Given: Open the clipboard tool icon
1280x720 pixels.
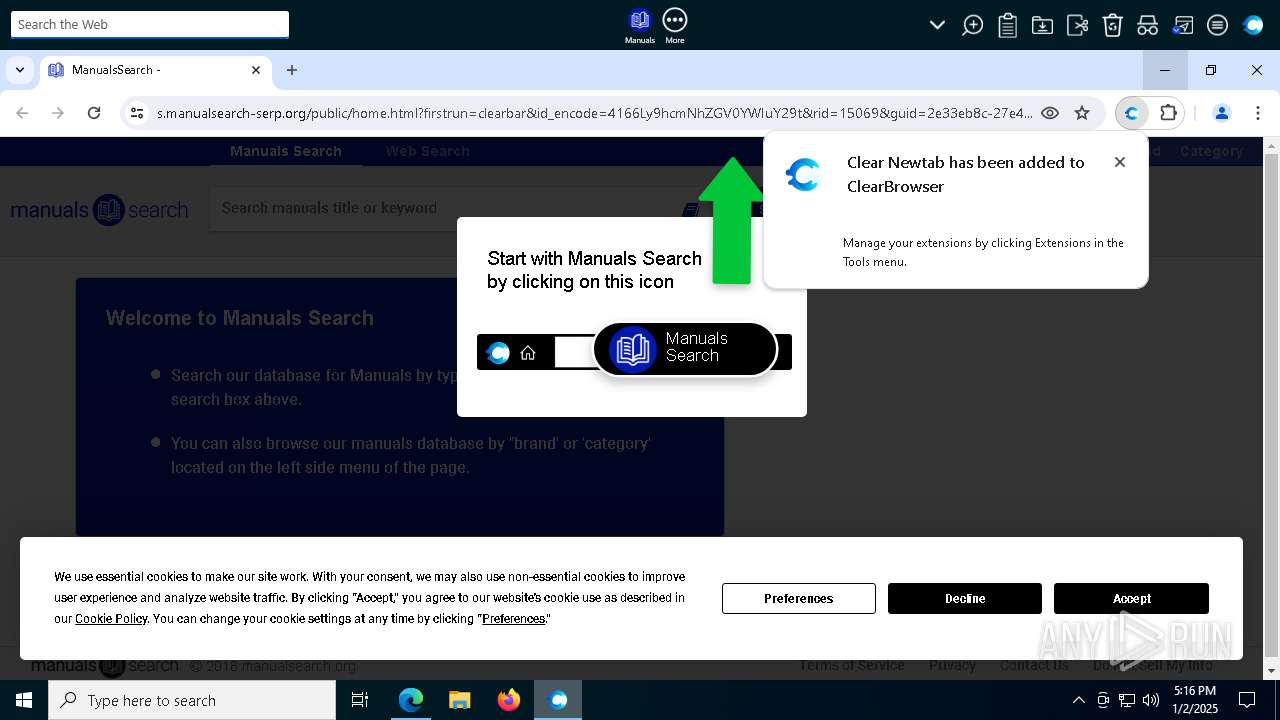Looking at the screenshot, I should pos(1007,25).
